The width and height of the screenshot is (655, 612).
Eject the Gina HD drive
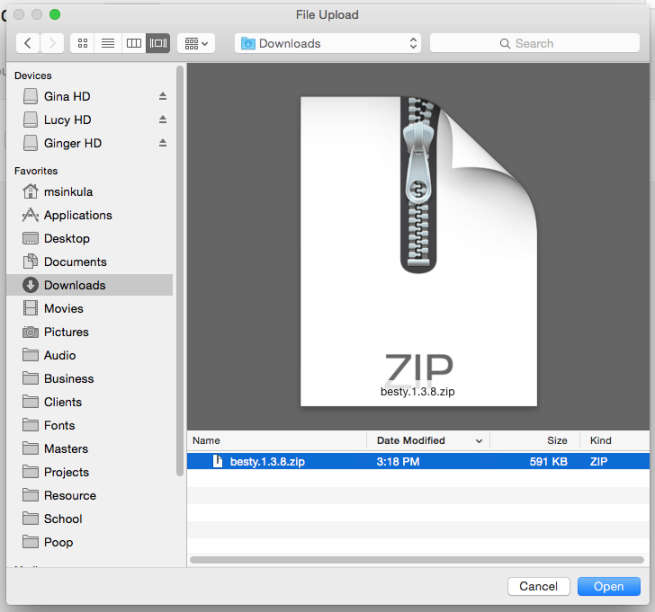(x=163, y=96)
